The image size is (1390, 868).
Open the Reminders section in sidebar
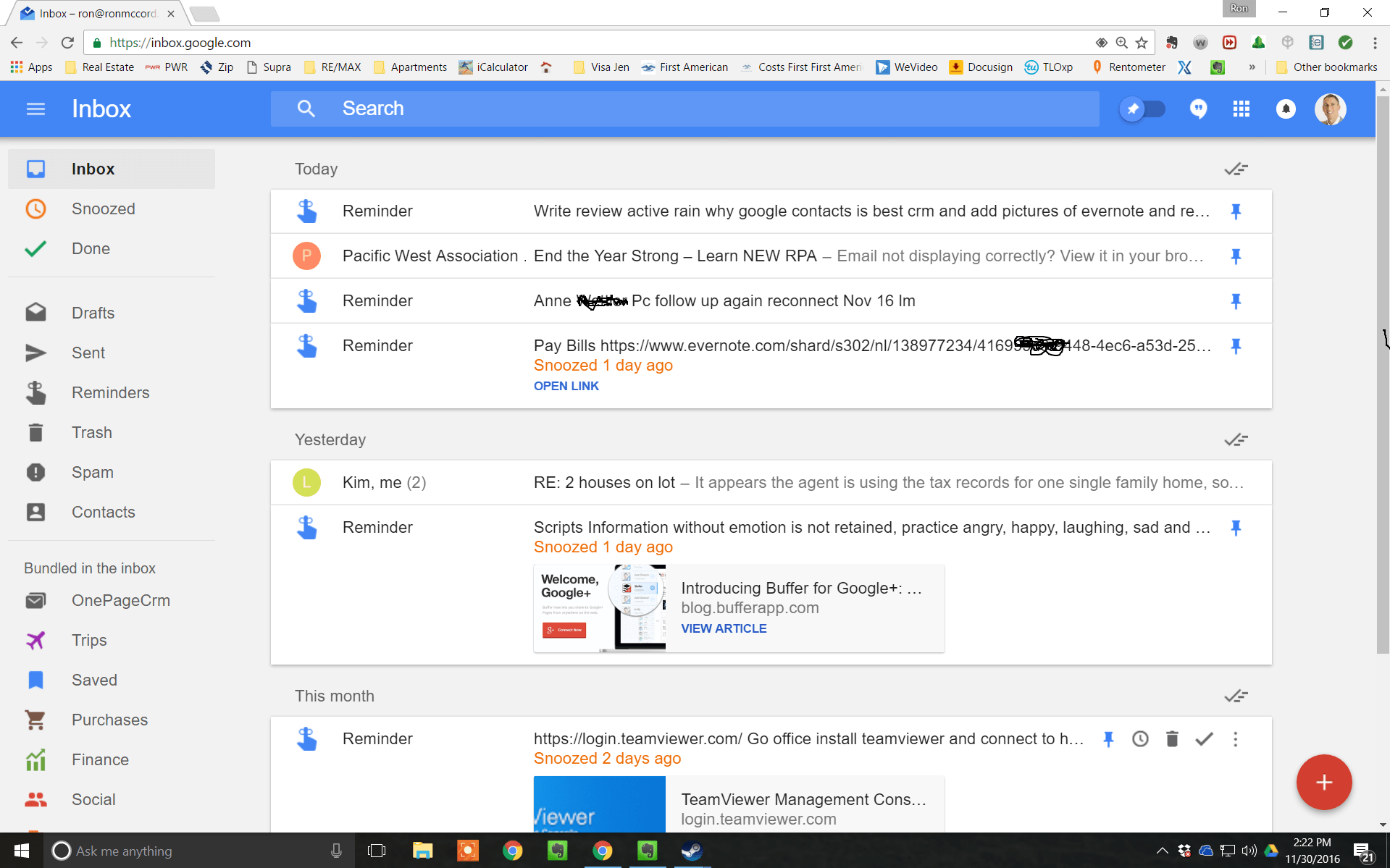(110, 392)
